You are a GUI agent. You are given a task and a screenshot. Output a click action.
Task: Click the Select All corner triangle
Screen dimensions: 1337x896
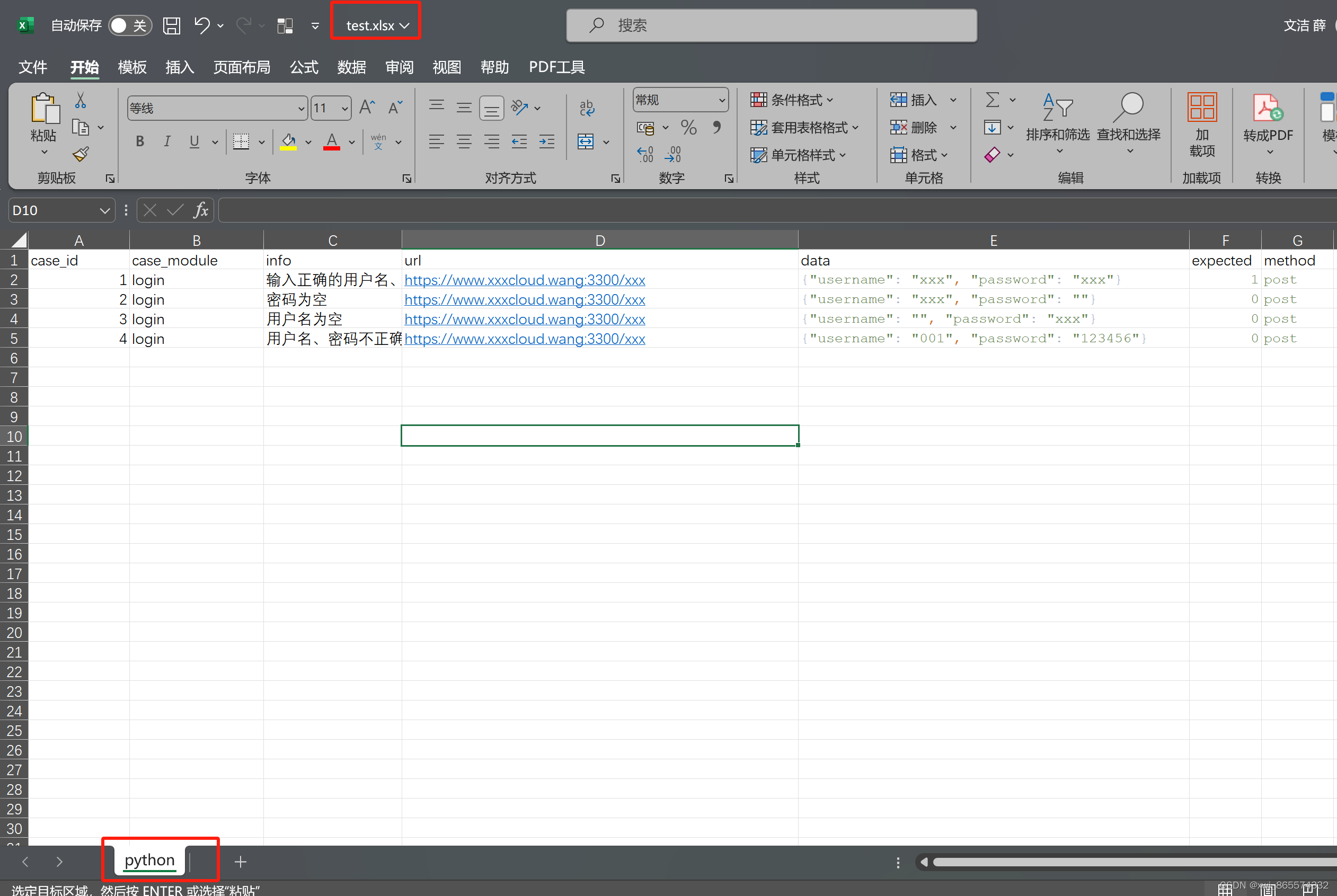[19, 239]
